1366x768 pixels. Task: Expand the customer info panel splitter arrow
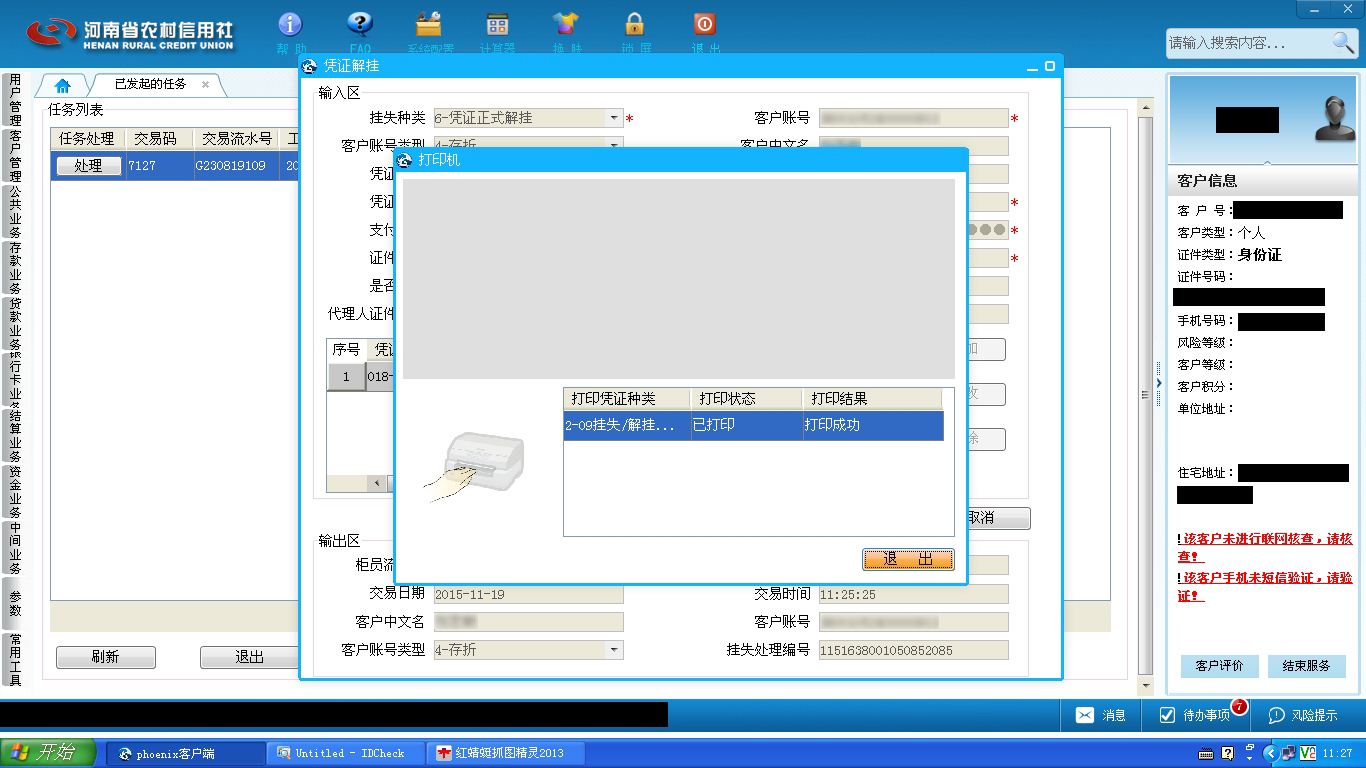click(1159, 383)
